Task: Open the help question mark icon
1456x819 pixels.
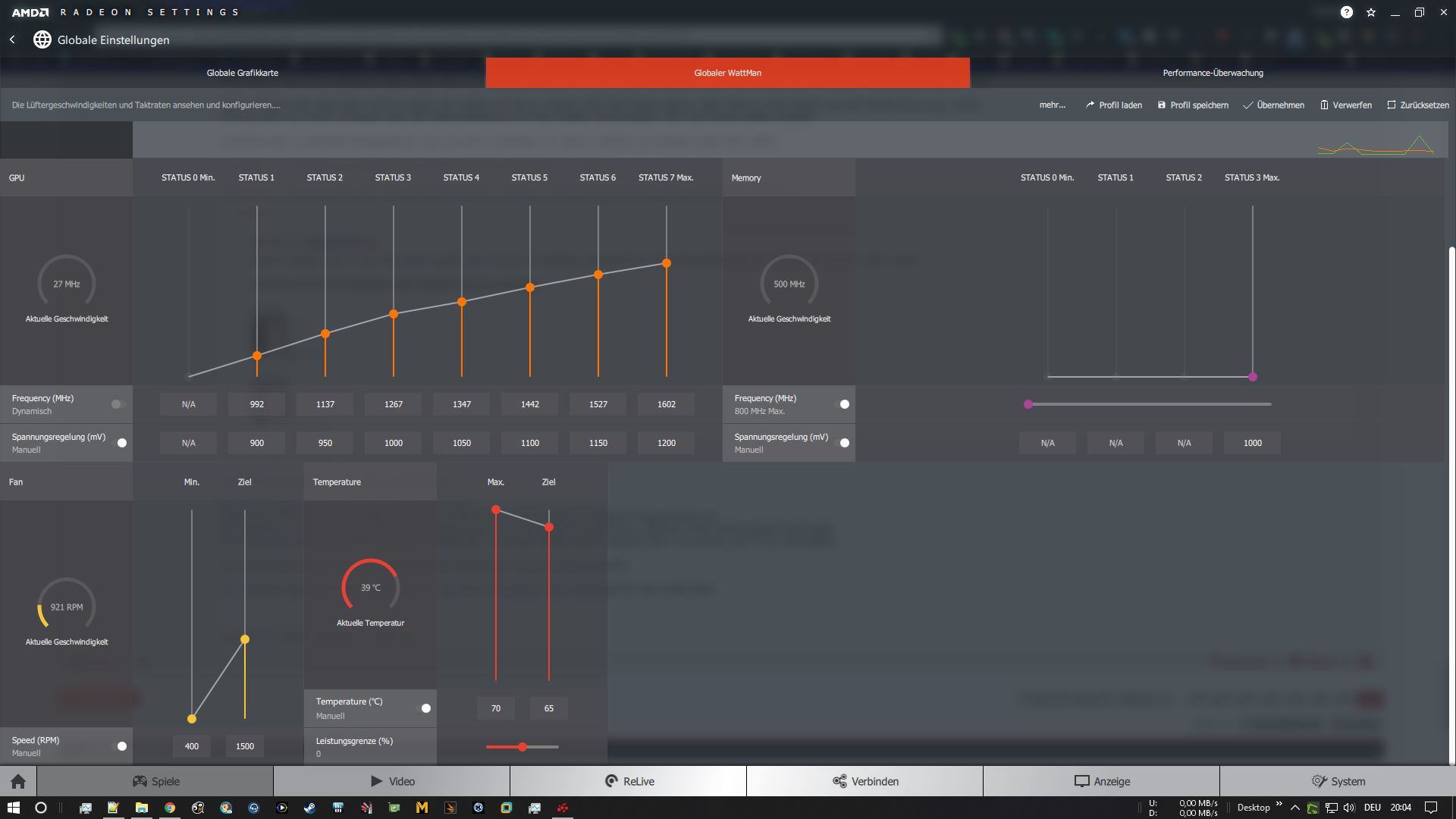Action: (x=1346, y=12)
